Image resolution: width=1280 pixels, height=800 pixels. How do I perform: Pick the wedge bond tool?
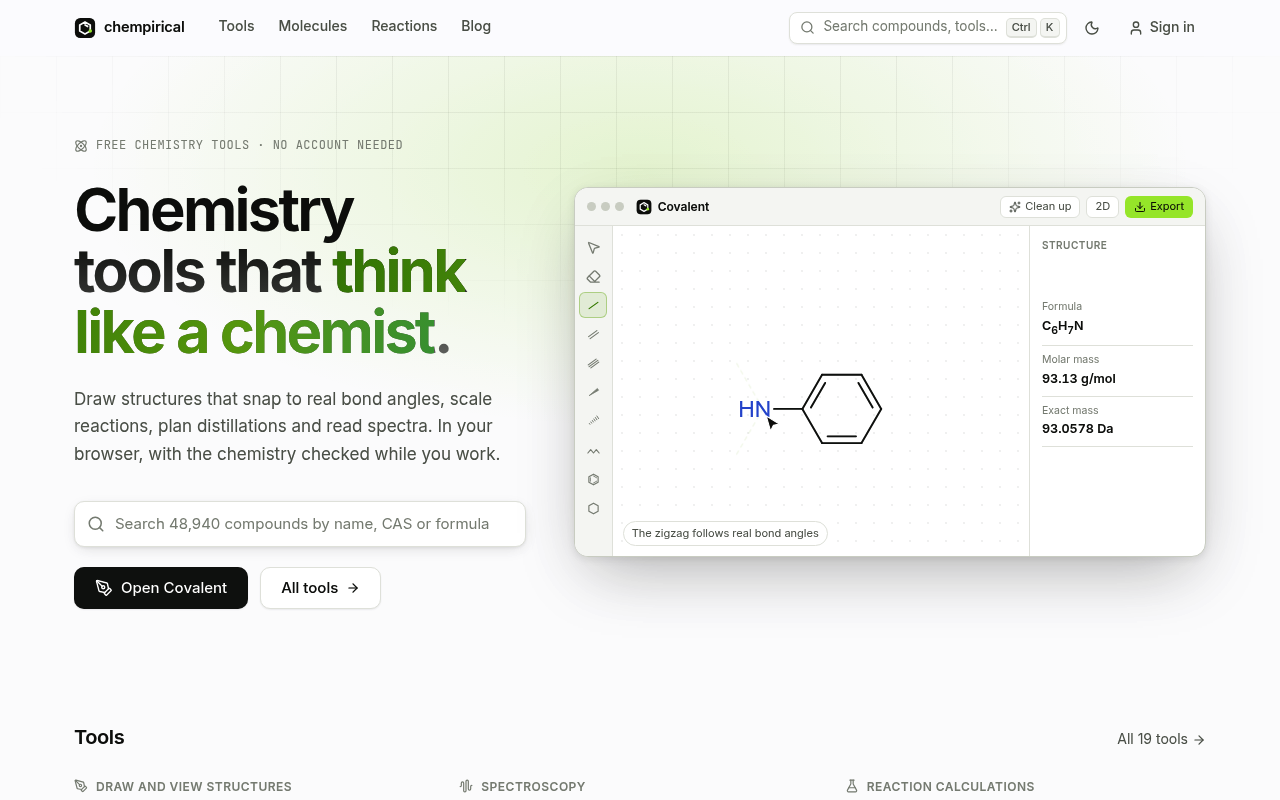pyautogui.click(x=593, y=393)
